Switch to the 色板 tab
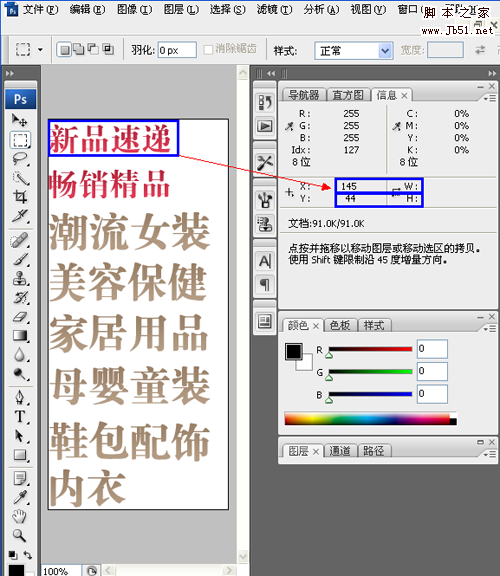 point(340,325)
